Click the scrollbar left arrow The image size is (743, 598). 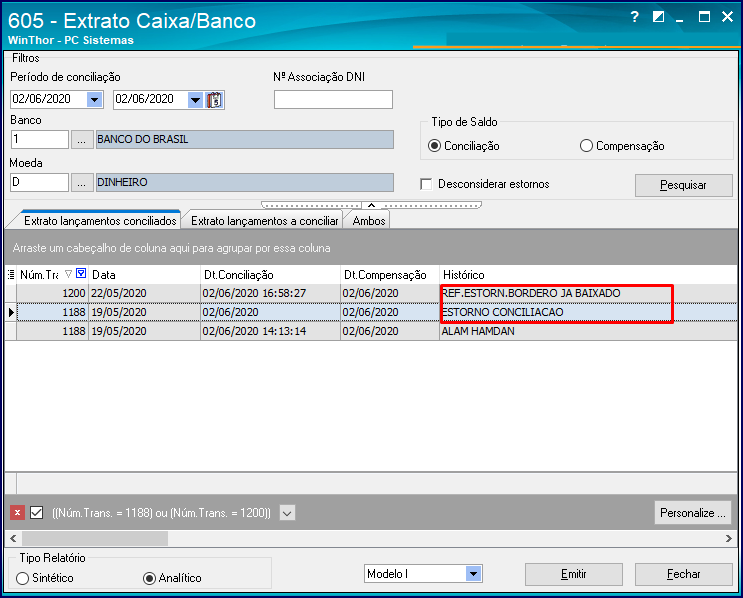13,538
